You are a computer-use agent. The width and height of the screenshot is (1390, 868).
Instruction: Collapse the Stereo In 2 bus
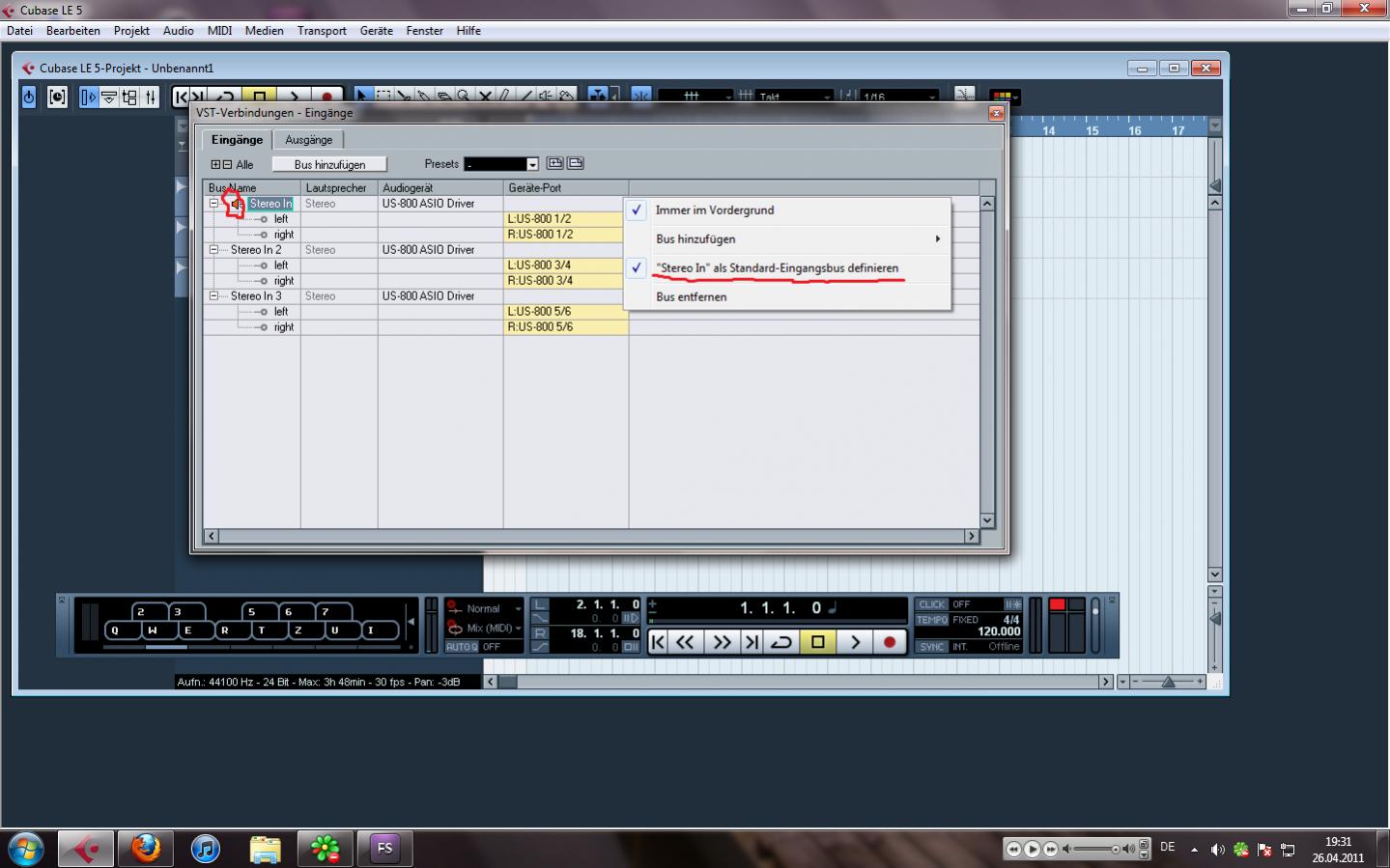[x=214, y=249]
